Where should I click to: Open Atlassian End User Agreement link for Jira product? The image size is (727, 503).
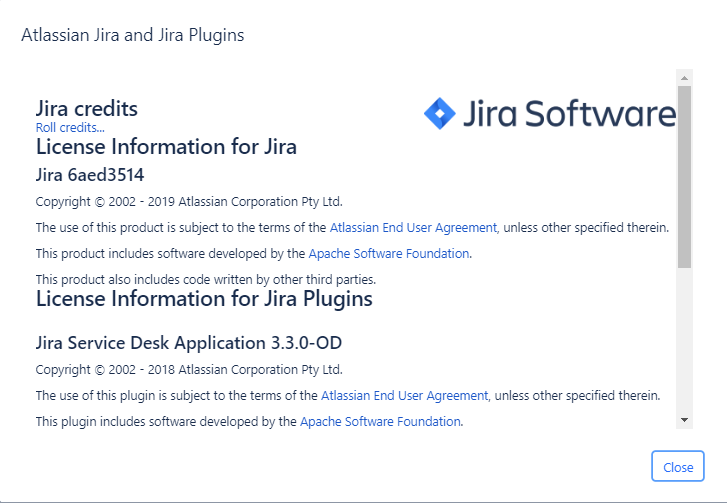[413, 228]
